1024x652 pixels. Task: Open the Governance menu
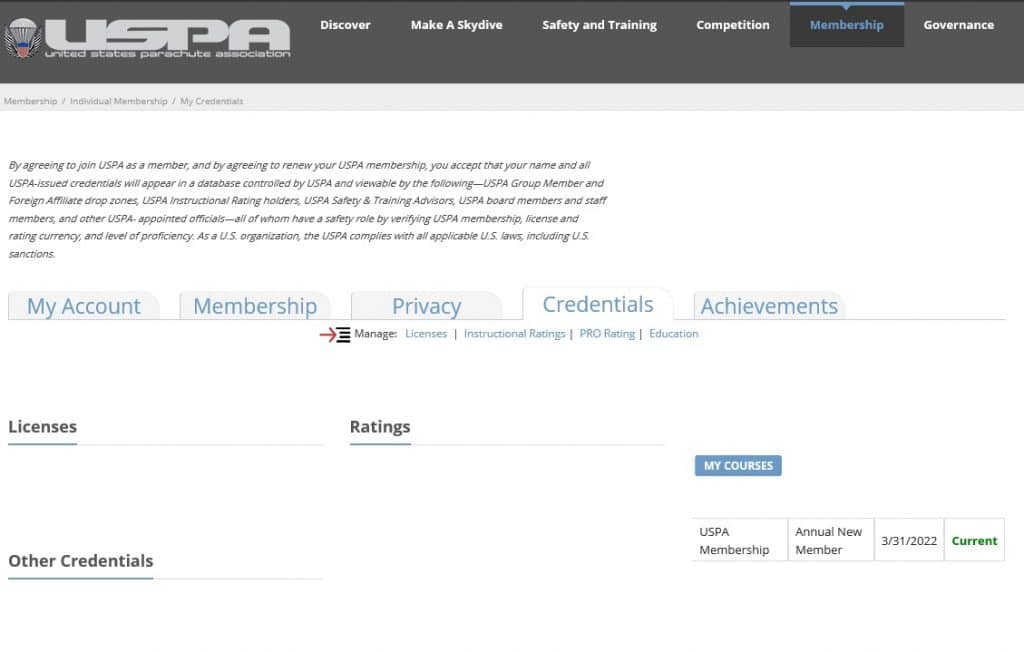coord(959,25)
